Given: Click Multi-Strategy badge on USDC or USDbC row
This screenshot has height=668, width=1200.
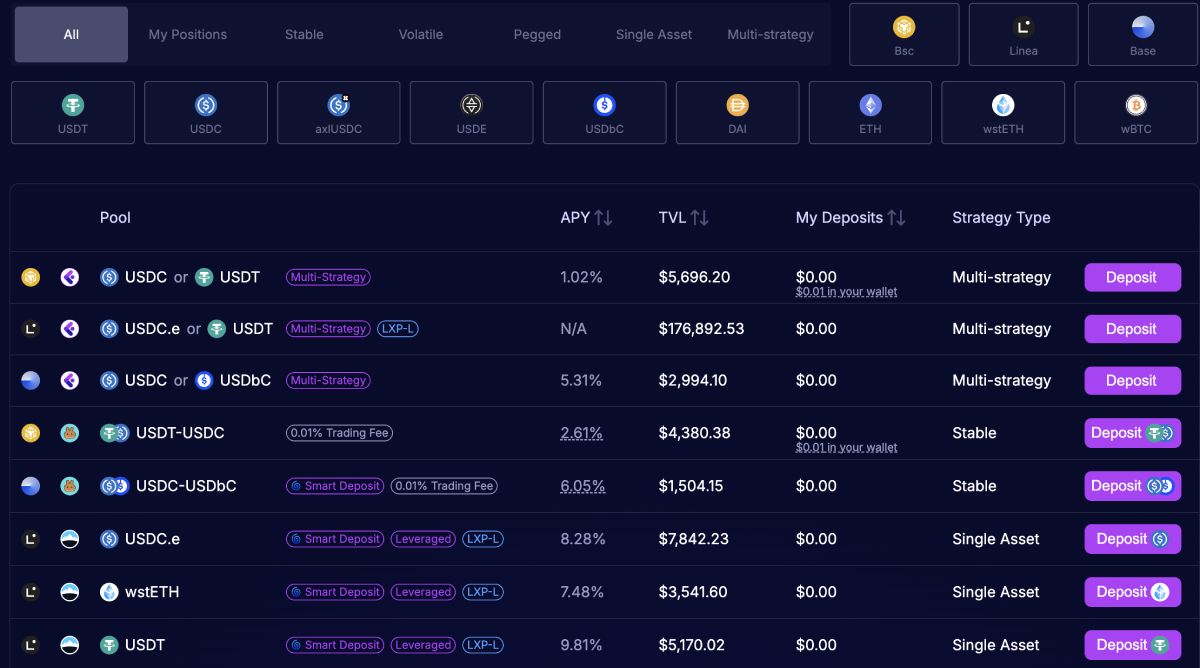Looking at the screenshot, I should point(328,380).
